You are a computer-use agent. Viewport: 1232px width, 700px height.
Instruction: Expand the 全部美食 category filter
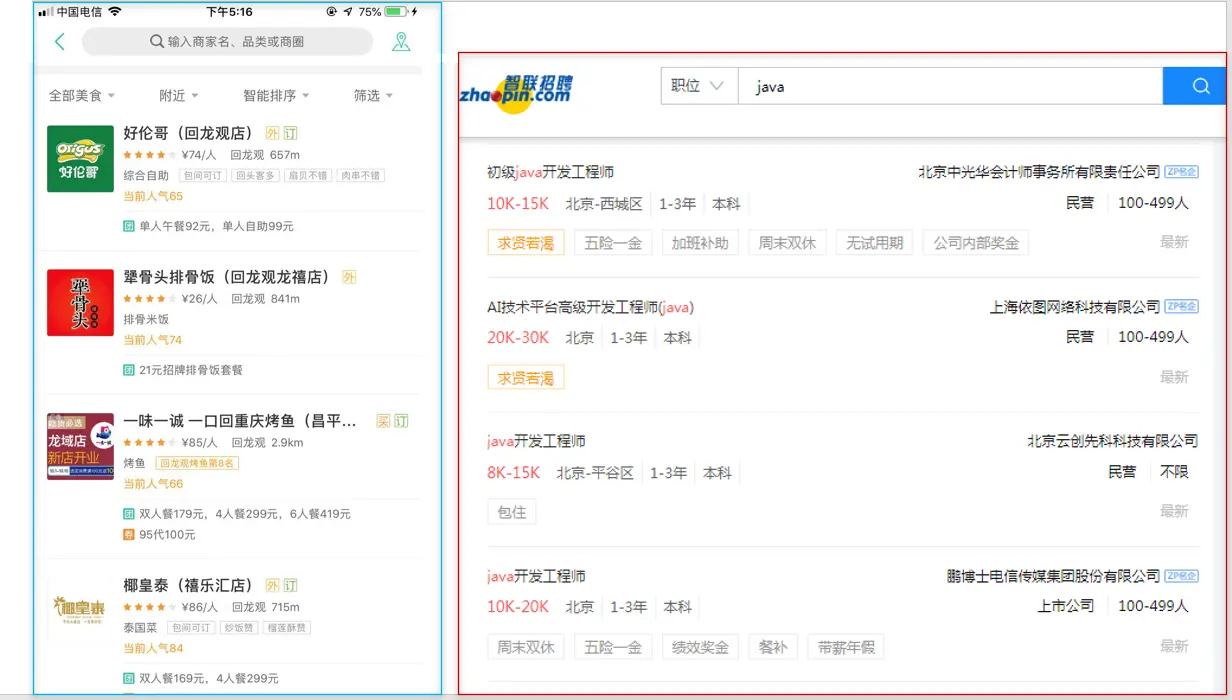click(81, 96)
